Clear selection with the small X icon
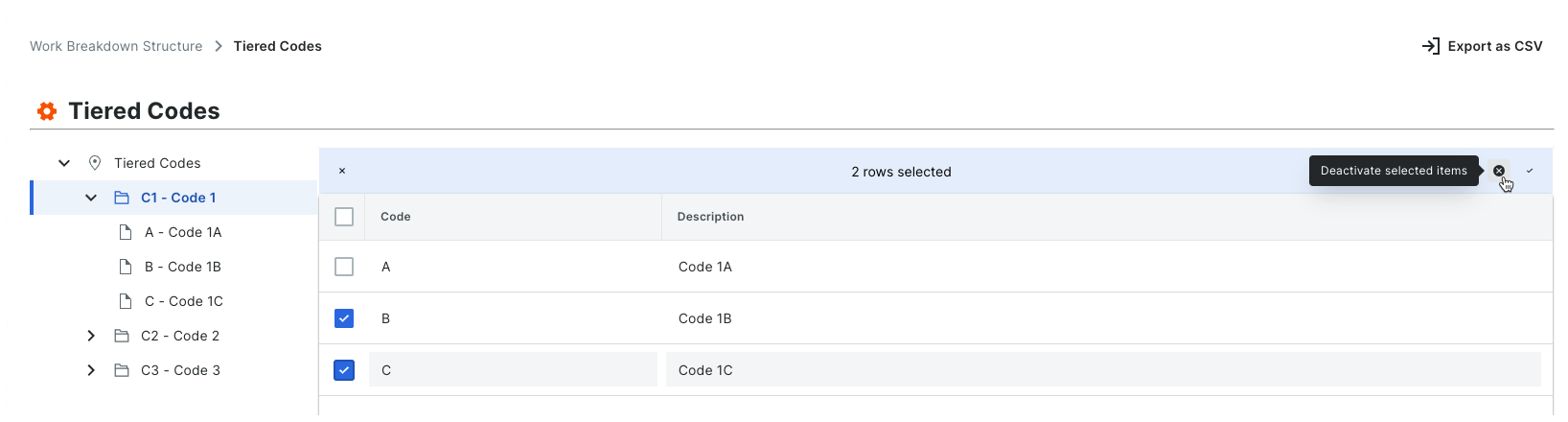 pos(342,172)
